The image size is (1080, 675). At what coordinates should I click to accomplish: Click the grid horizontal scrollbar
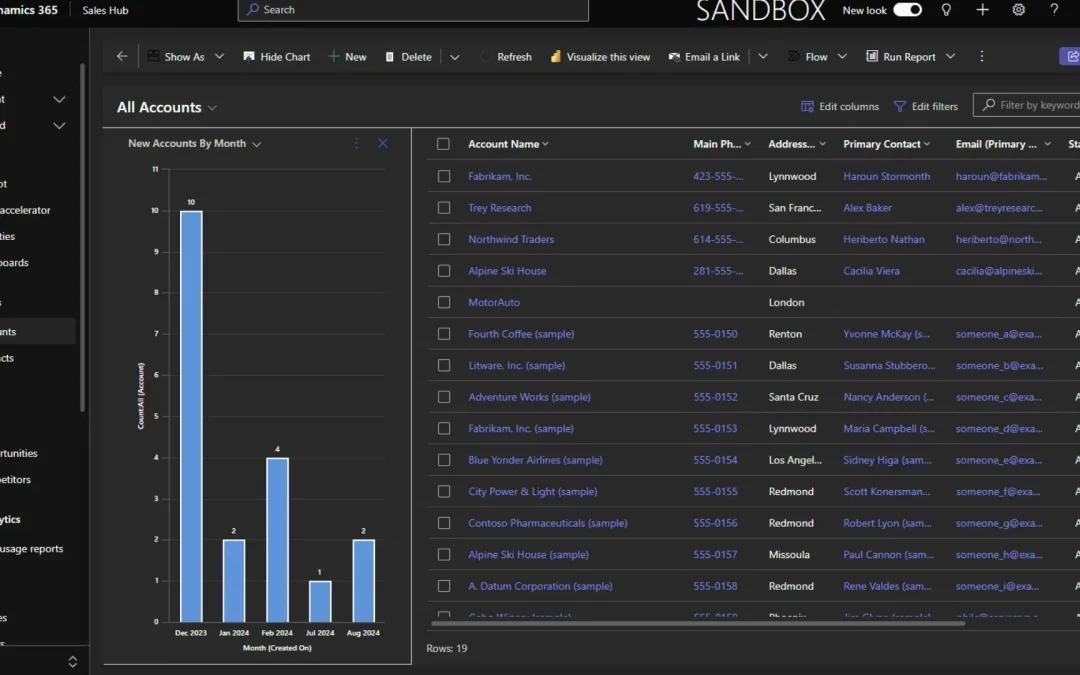[x=698, y=623]
